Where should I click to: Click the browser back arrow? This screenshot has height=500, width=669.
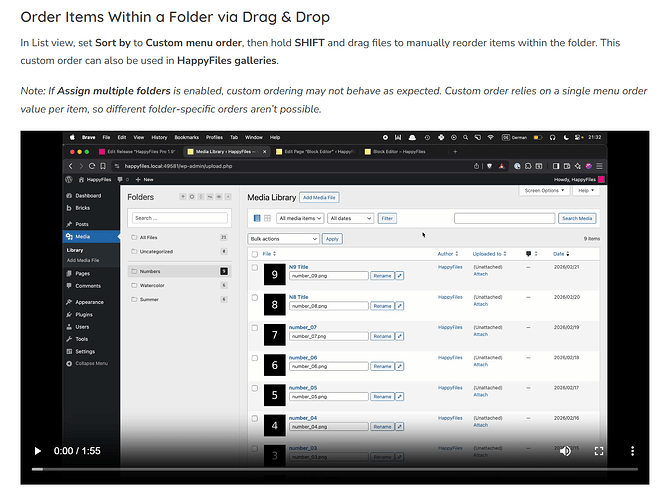71,166
